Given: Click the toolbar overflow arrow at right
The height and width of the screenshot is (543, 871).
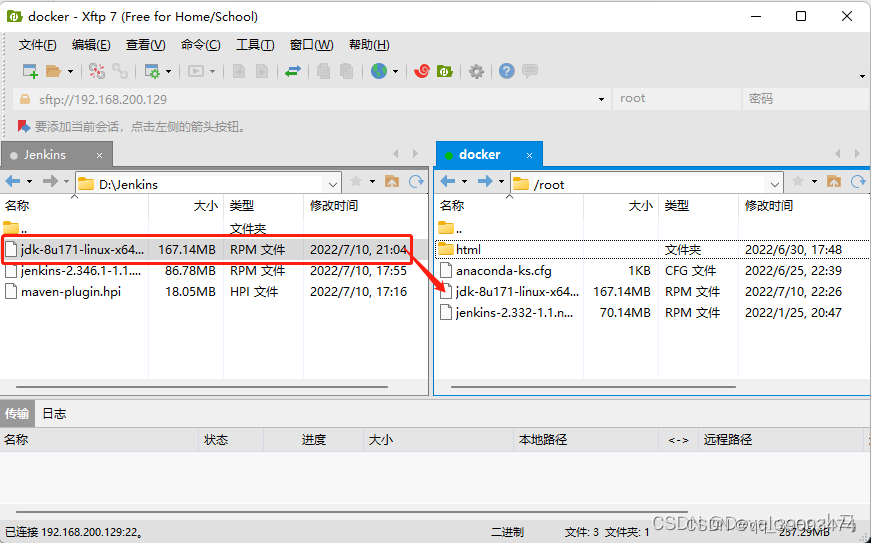Looking at the screenshot, I should [x=862, y=76].
